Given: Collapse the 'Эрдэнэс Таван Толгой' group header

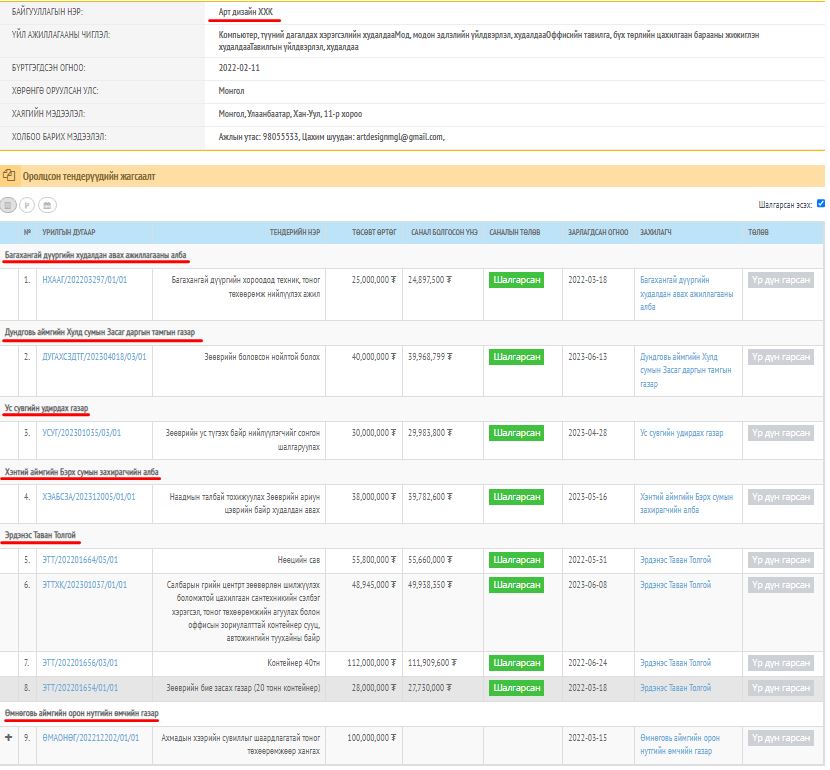Looking at the screenshot, I should coord(40,535).
